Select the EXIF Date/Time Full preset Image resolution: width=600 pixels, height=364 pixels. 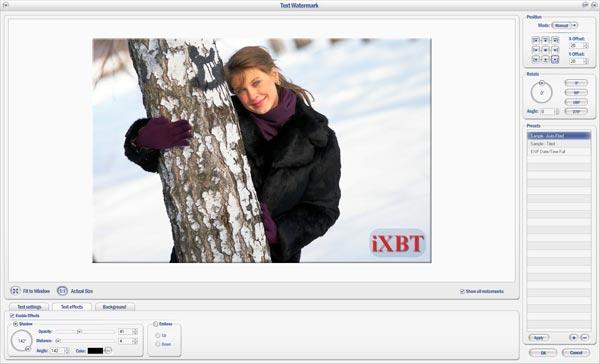(559, 152)
